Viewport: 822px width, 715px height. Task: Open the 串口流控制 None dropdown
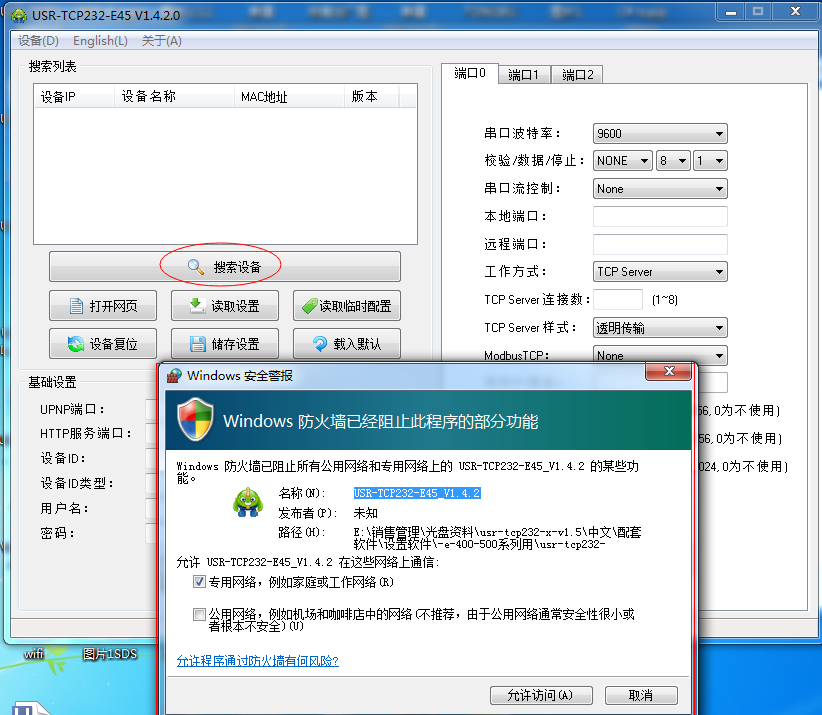point(660,189)
